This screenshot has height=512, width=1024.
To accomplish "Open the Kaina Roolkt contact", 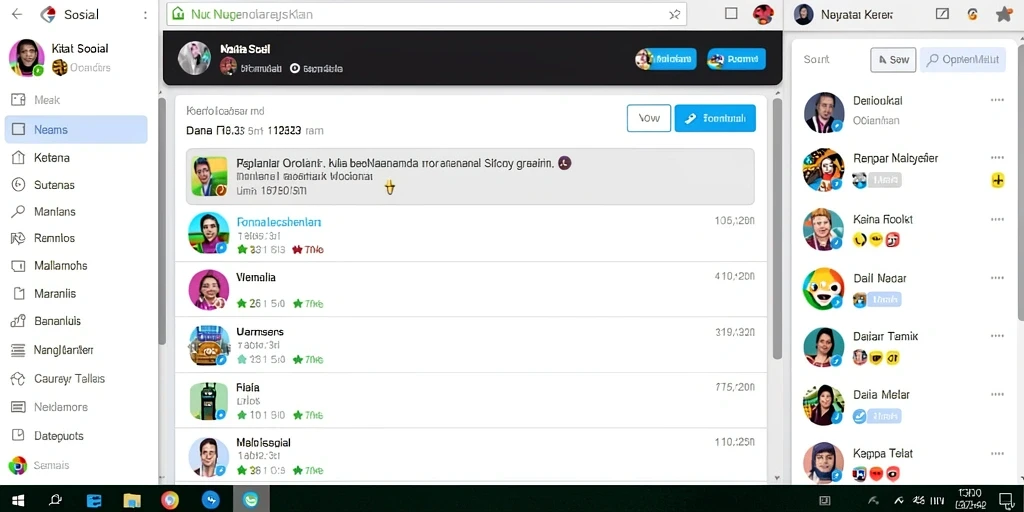I will 904,229.
